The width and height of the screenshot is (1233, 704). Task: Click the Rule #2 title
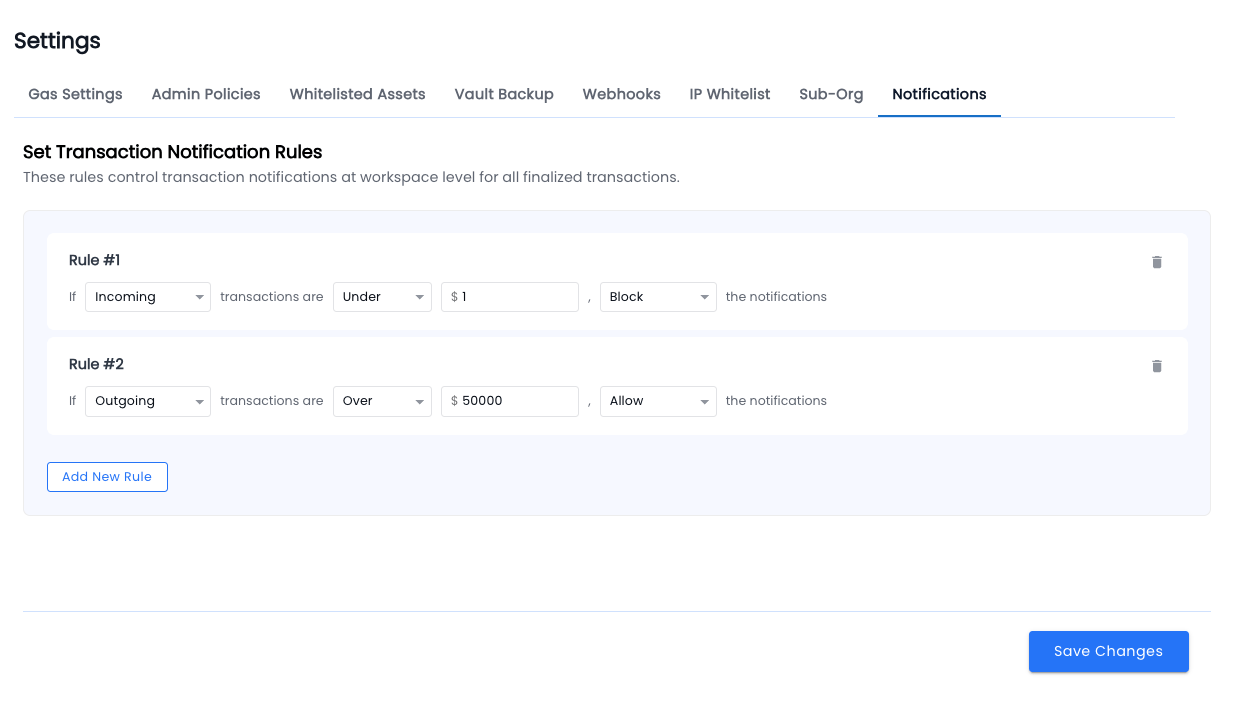(96, 364)
